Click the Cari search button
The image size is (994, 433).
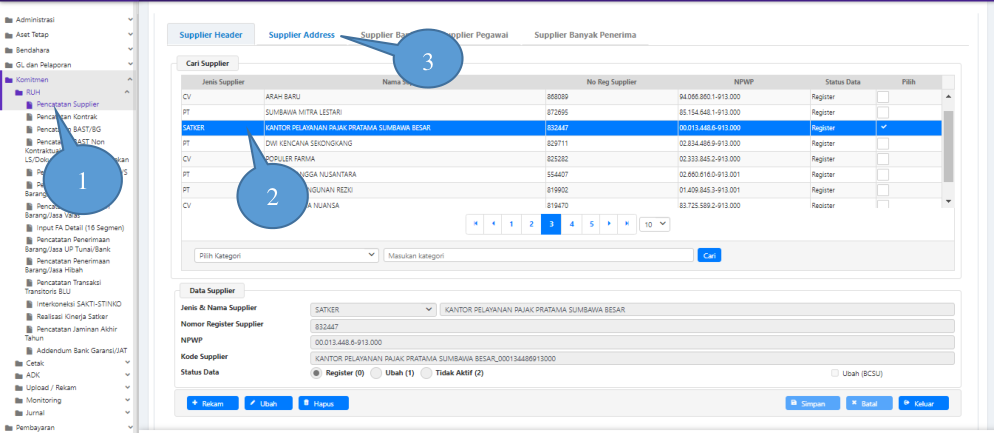[x=709, y=255]
